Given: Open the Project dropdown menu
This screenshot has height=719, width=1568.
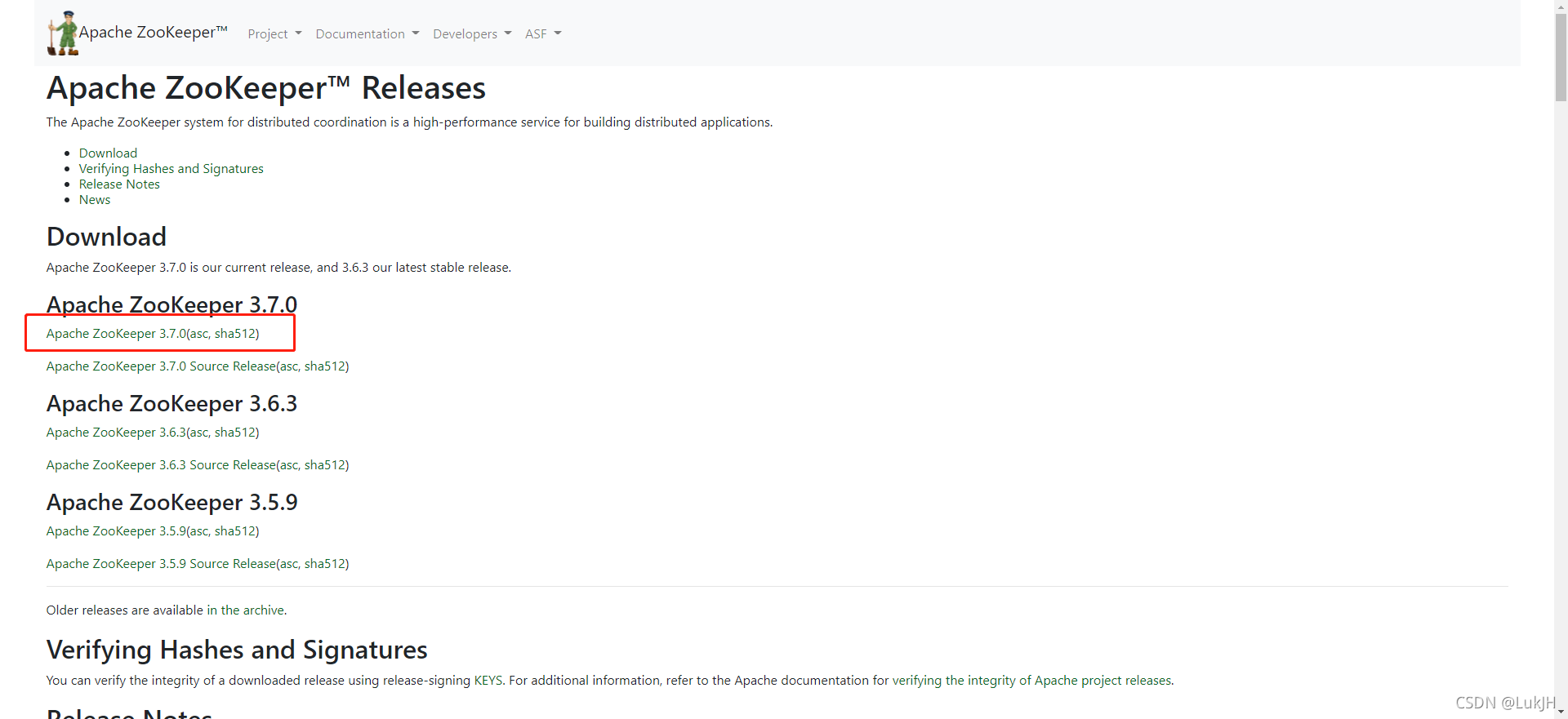Looking at the screenshot, I should point(274,33).
